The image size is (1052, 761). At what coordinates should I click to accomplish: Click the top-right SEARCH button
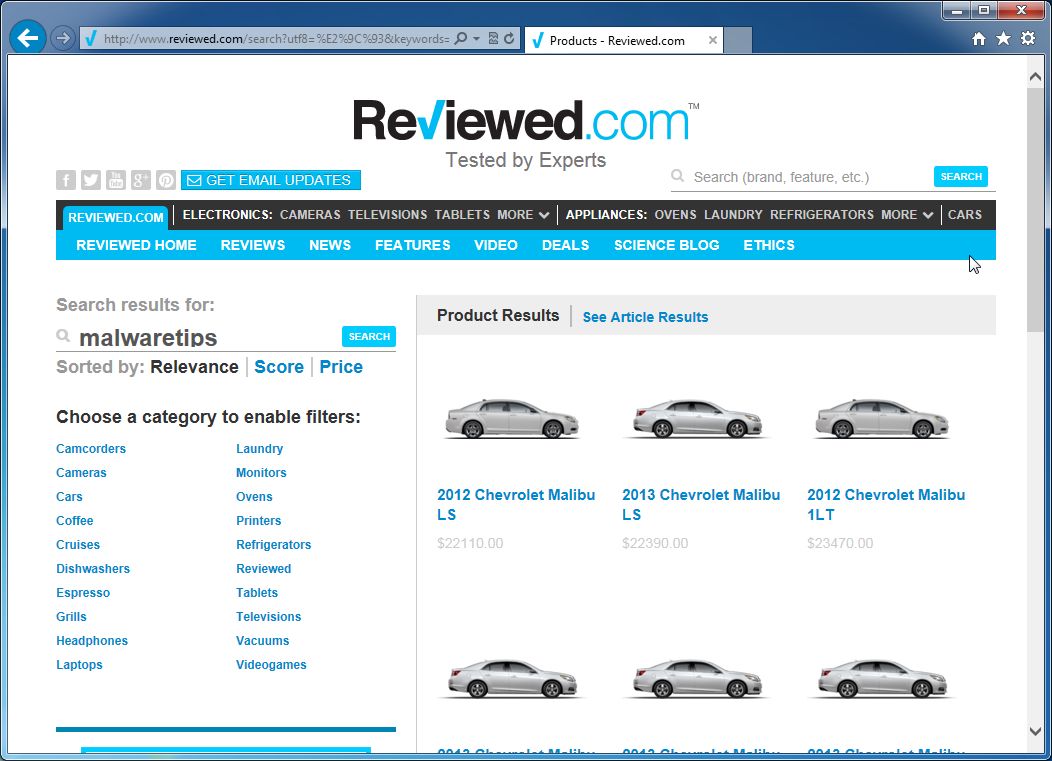tap(961, 176)
